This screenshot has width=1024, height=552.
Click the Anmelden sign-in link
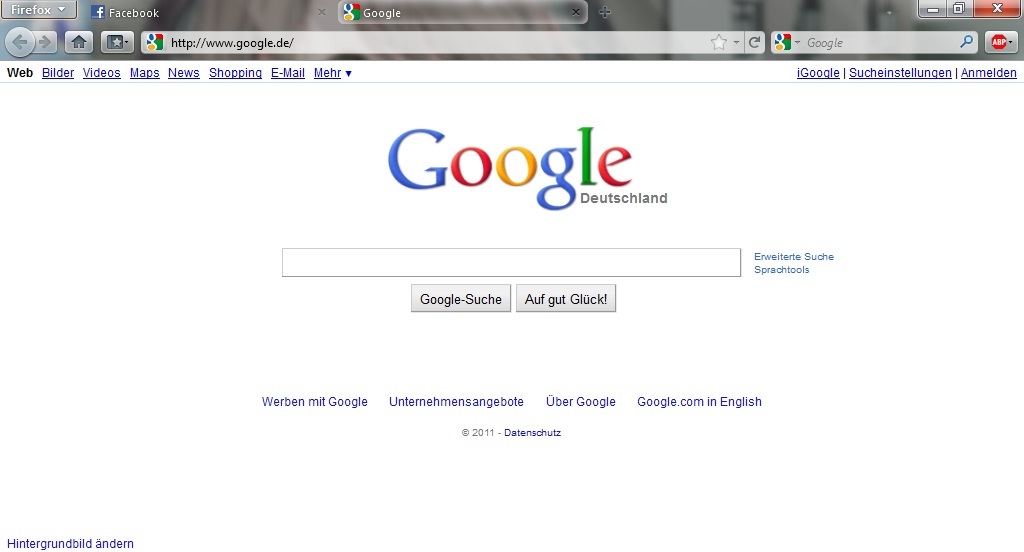(989, 73)
